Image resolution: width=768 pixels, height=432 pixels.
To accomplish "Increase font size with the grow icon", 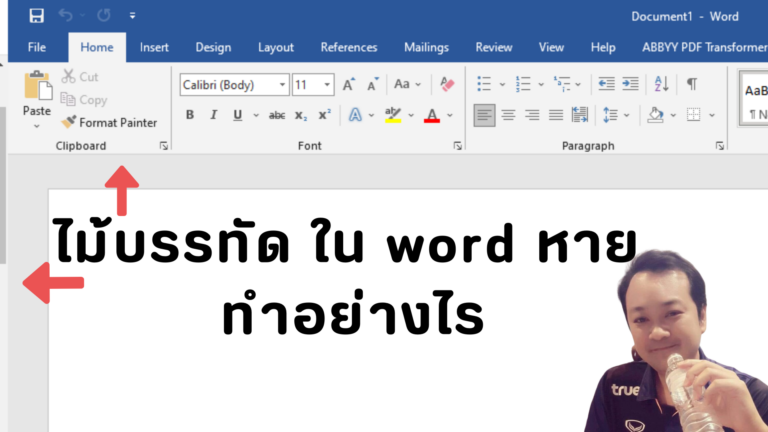I will (x=349, y=84).
